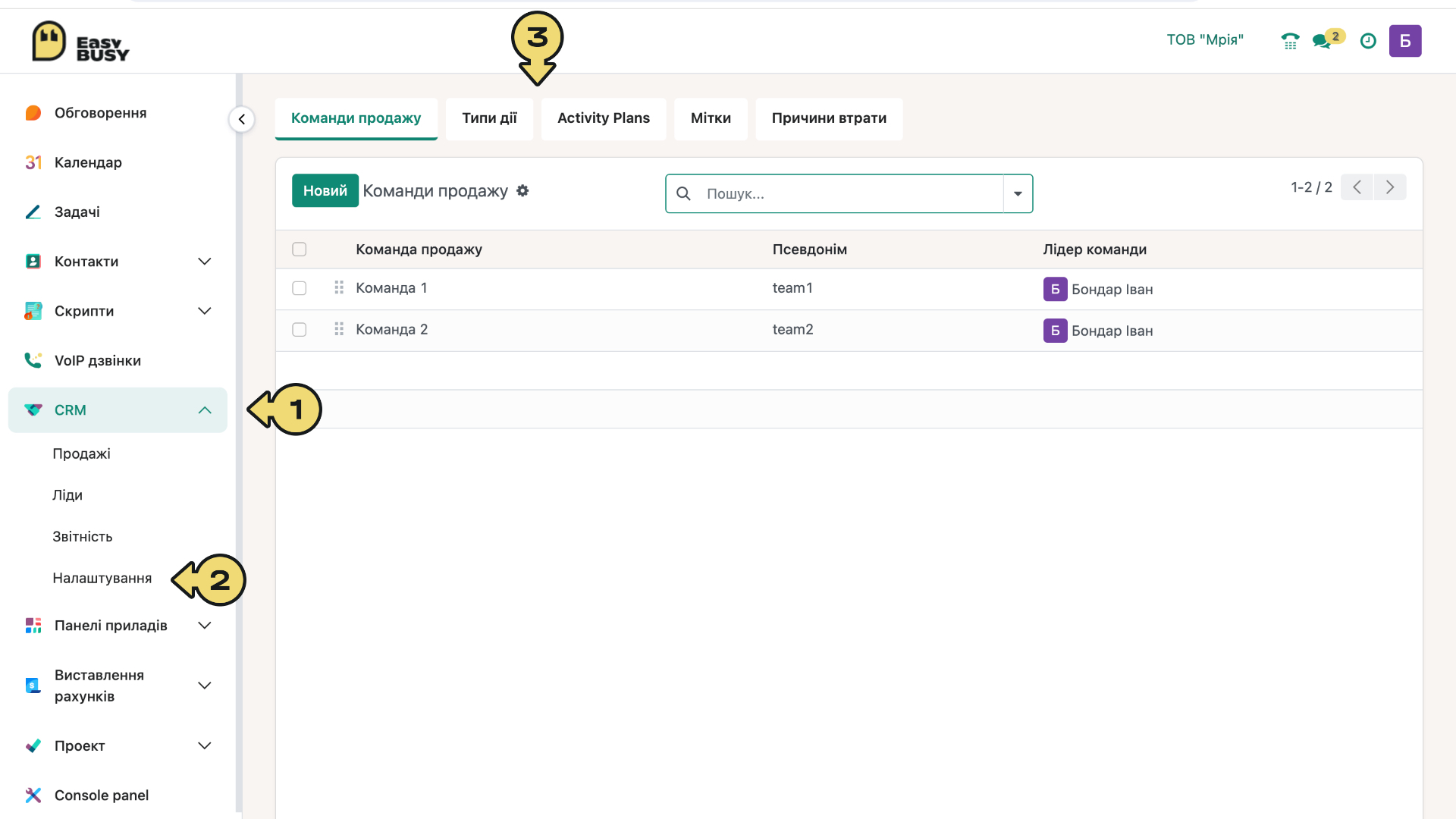Toggle the select-all checkbox in table header
This screenshot has height=819, width=1456.
point(300,249)
